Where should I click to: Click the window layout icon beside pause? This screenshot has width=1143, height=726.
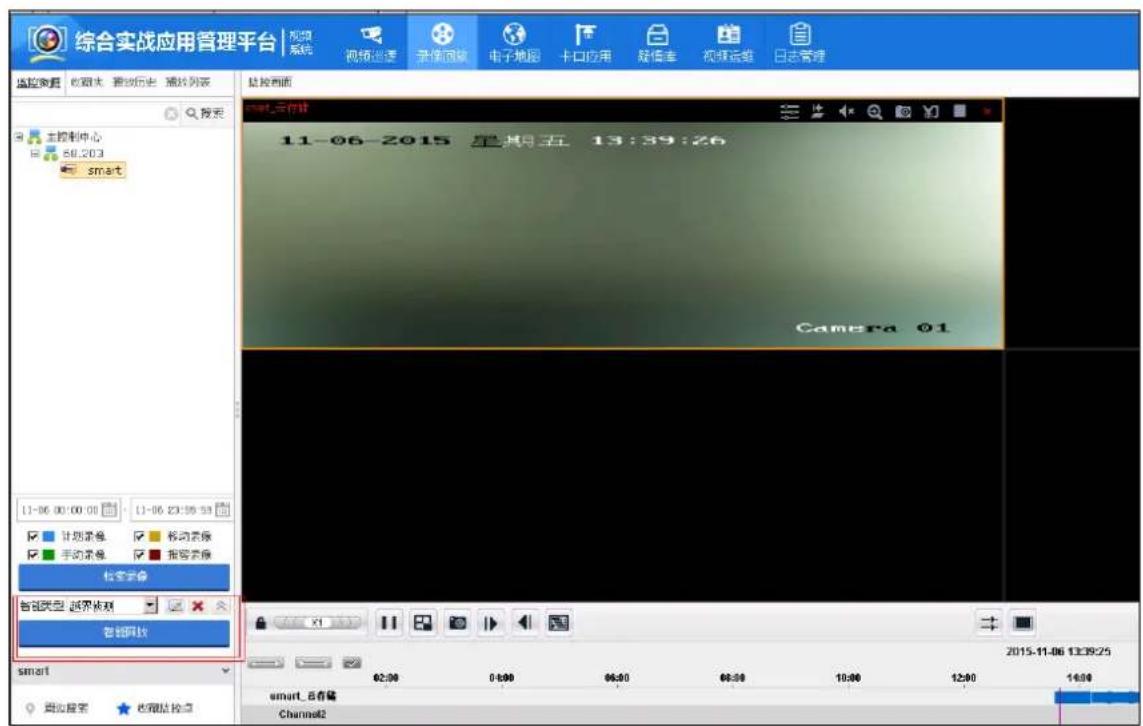[x=423, y=623]
